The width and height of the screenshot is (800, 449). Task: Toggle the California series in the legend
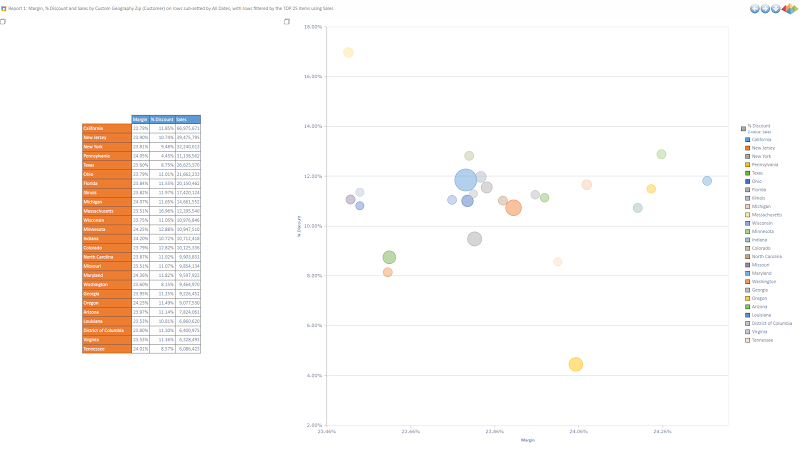pyautogui.click(x=758, y=139)
